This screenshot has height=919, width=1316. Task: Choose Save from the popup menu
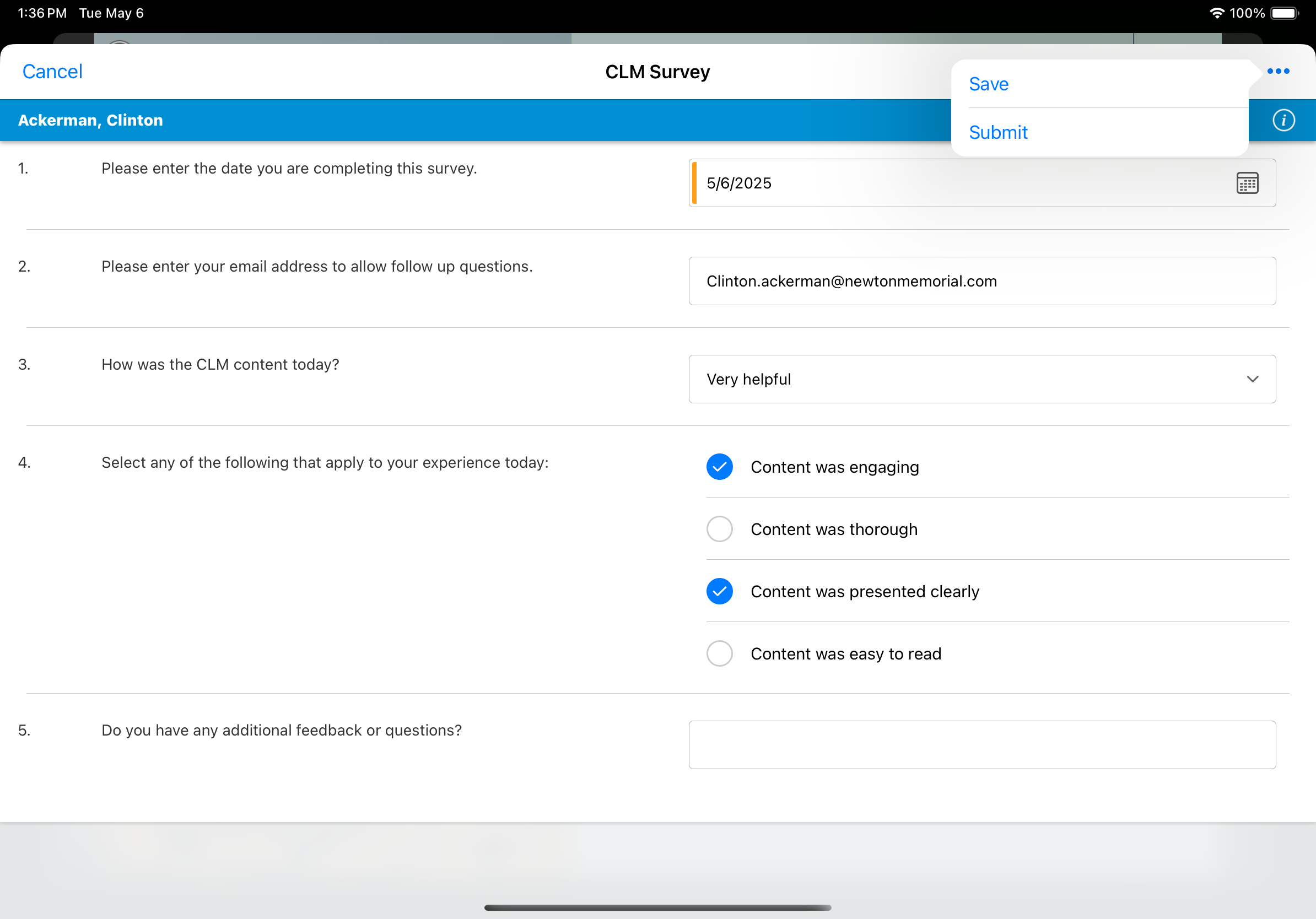coord(988,84)
